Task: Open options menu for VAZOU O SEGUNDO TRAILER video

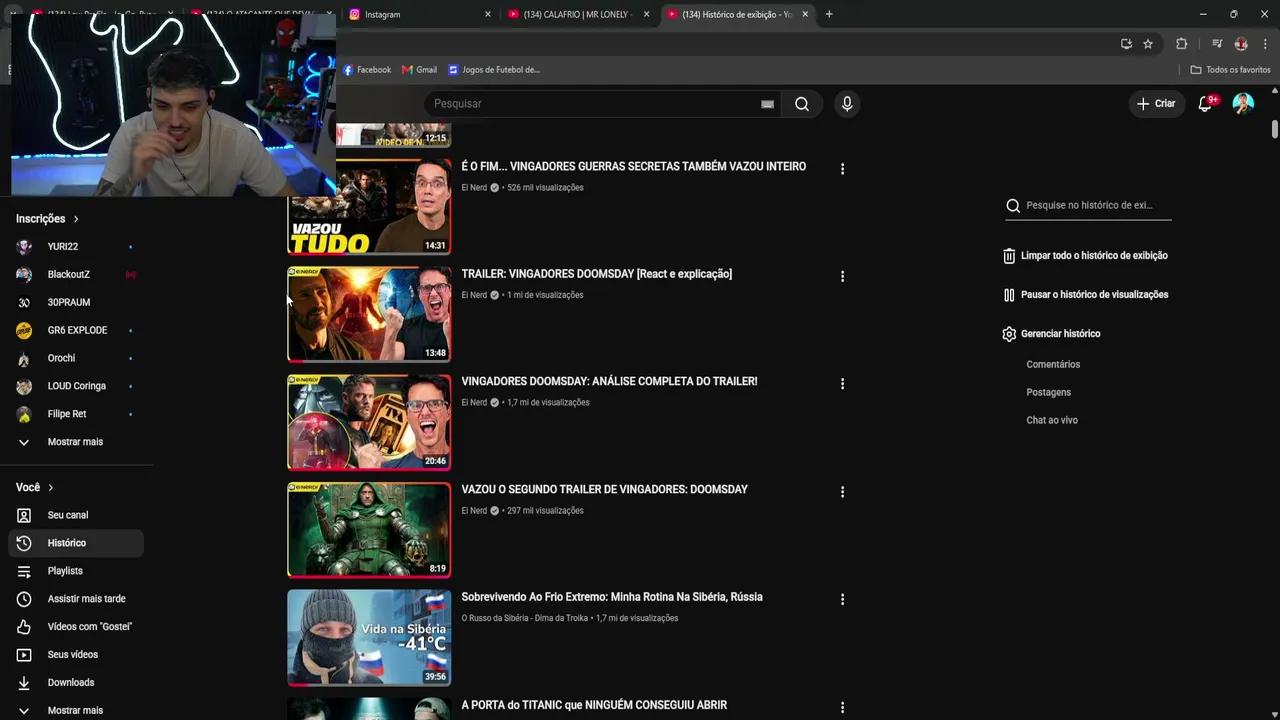Action: pyautogui.click(x=842, y=492)
